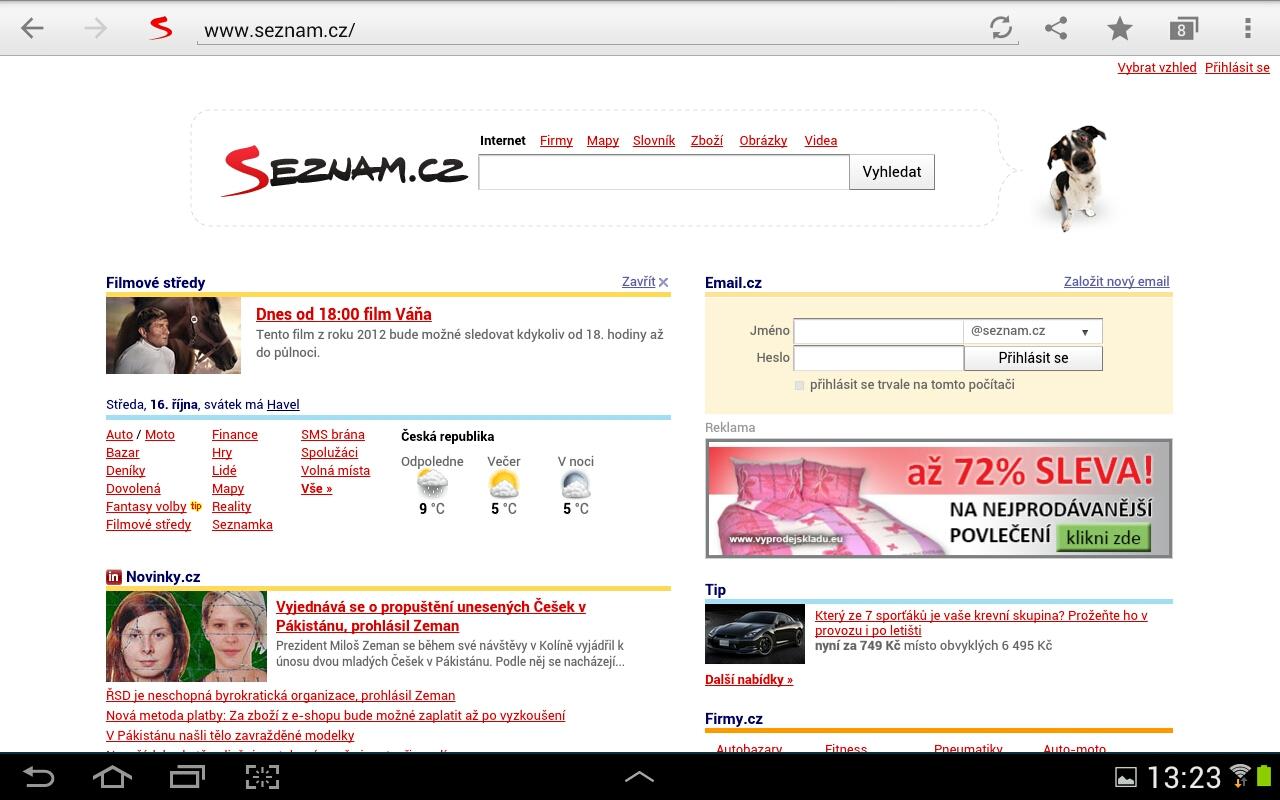The image size is (1280, 800).
Task: Open the 'Založit nový email' link
Action: pyautogui.click(x=1117, y=282)
